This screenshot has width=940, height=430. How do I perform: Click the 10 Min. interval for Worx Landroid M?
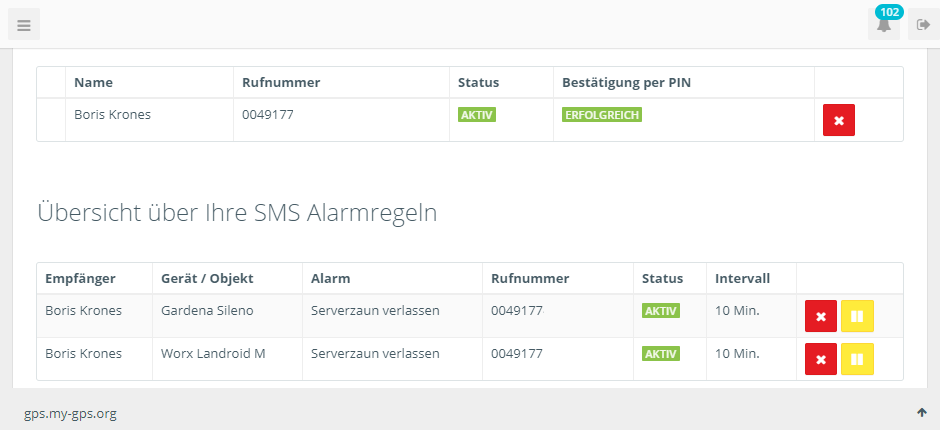click(737, 354)
